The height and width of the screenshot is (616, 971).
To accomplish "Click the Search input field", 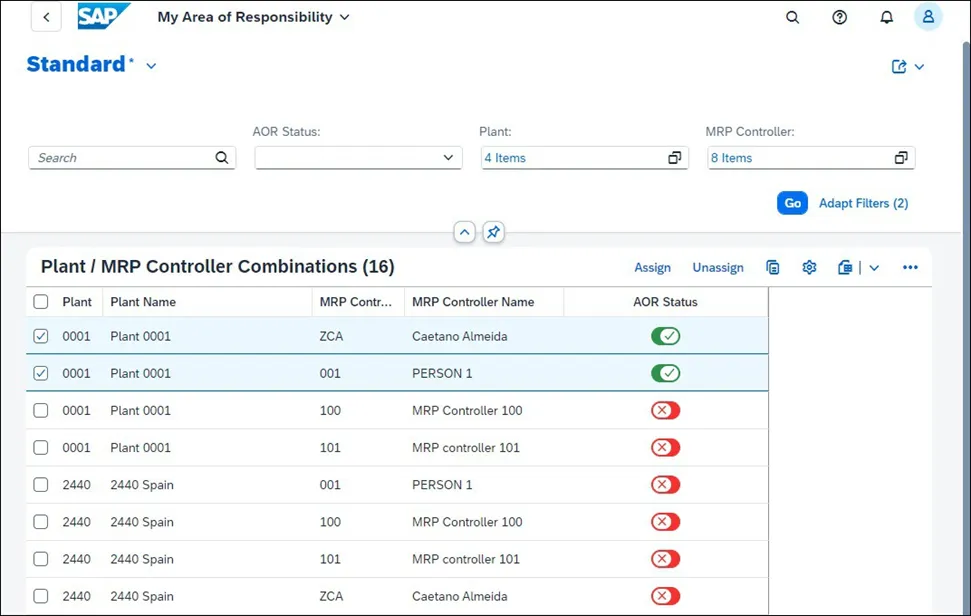I will pyautogui.click(x=122, y=158).
